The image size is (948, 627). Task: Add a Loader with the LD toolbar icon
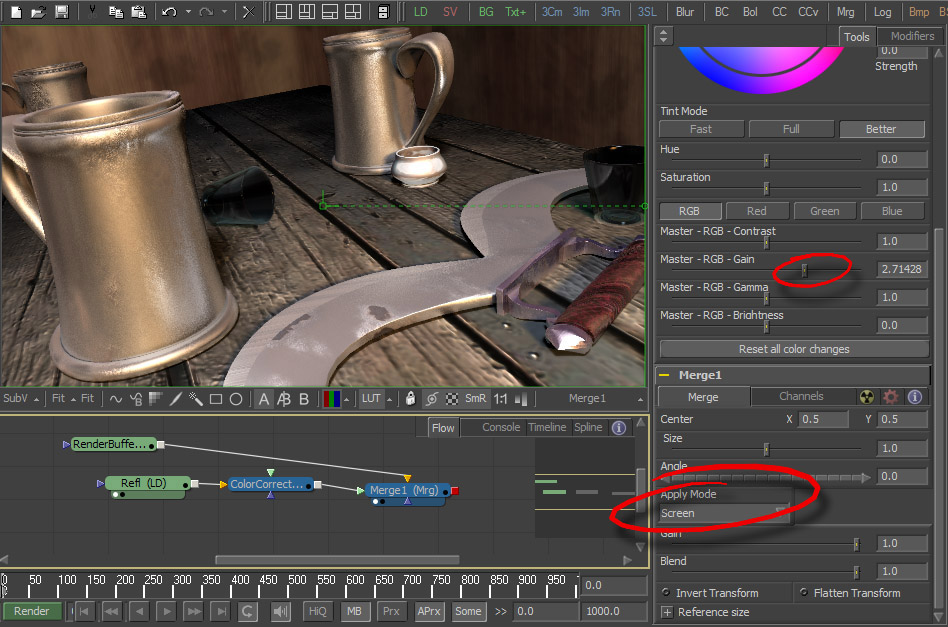tap(420, 12)
